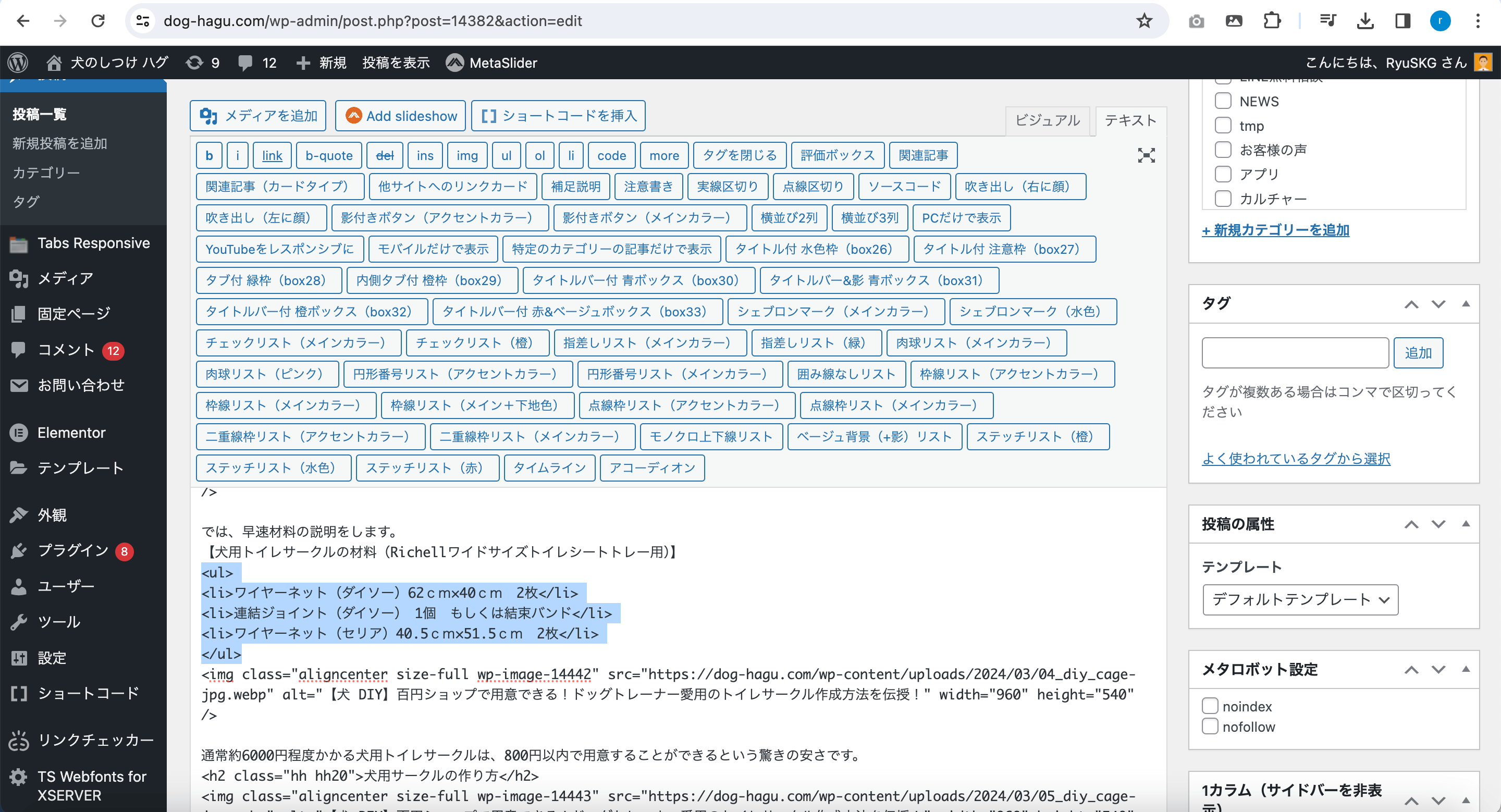Click the Add slideshow button
This screenshot has width=1501, height=812.
pyautogui.click(x=400, y=116)
